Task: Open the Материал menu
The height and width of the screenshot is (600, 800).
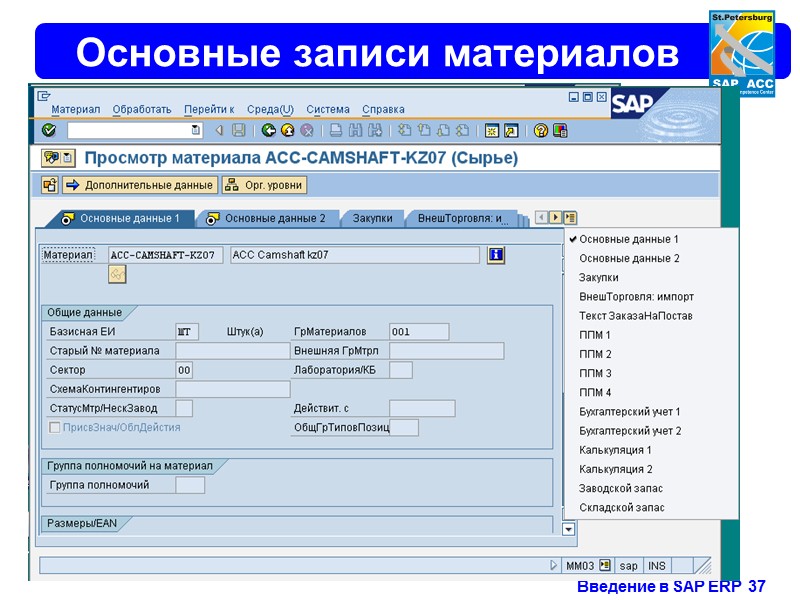Action: click(x=76, y=109)
